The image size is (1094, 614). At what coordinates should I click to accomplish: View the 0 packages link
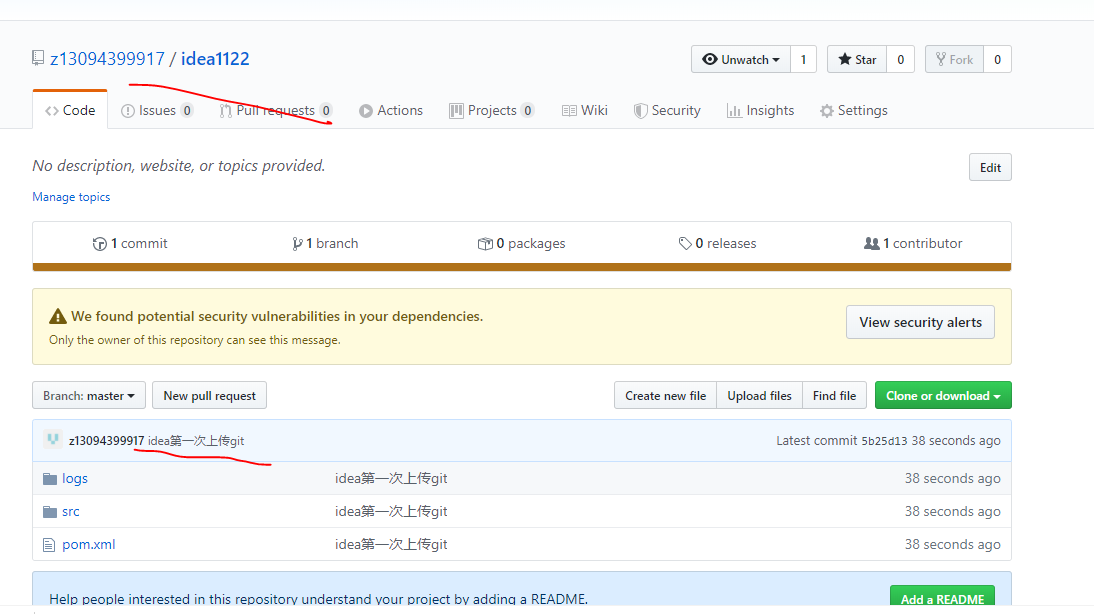click(521, 244)
